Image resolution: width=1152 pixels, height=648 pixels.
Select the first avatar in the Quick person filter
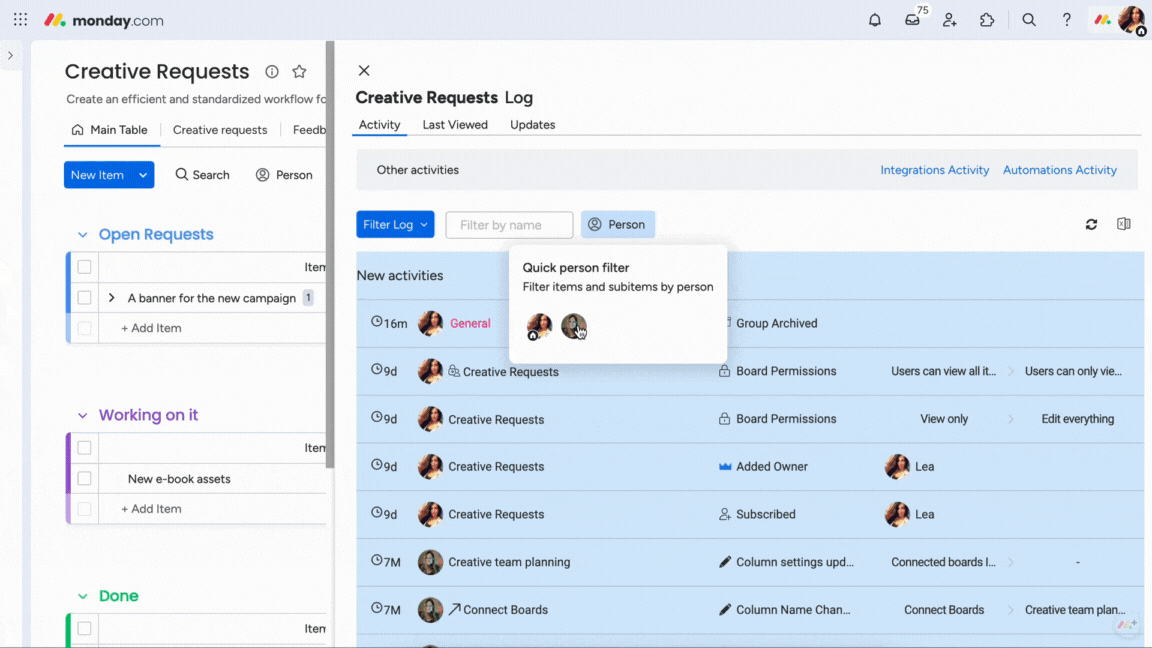[x=539, y=326]
